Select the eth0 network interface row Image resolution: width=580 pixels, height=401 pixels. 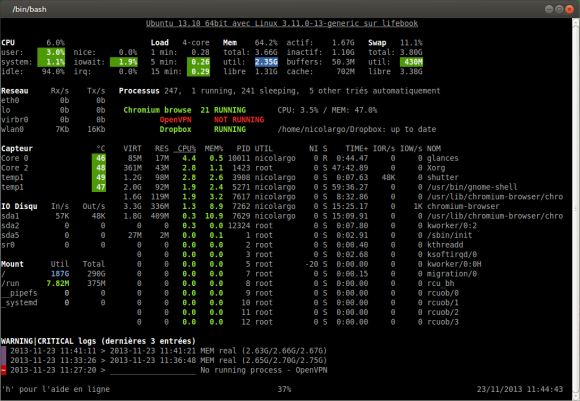pyautogui.click(x=53, y=100)
